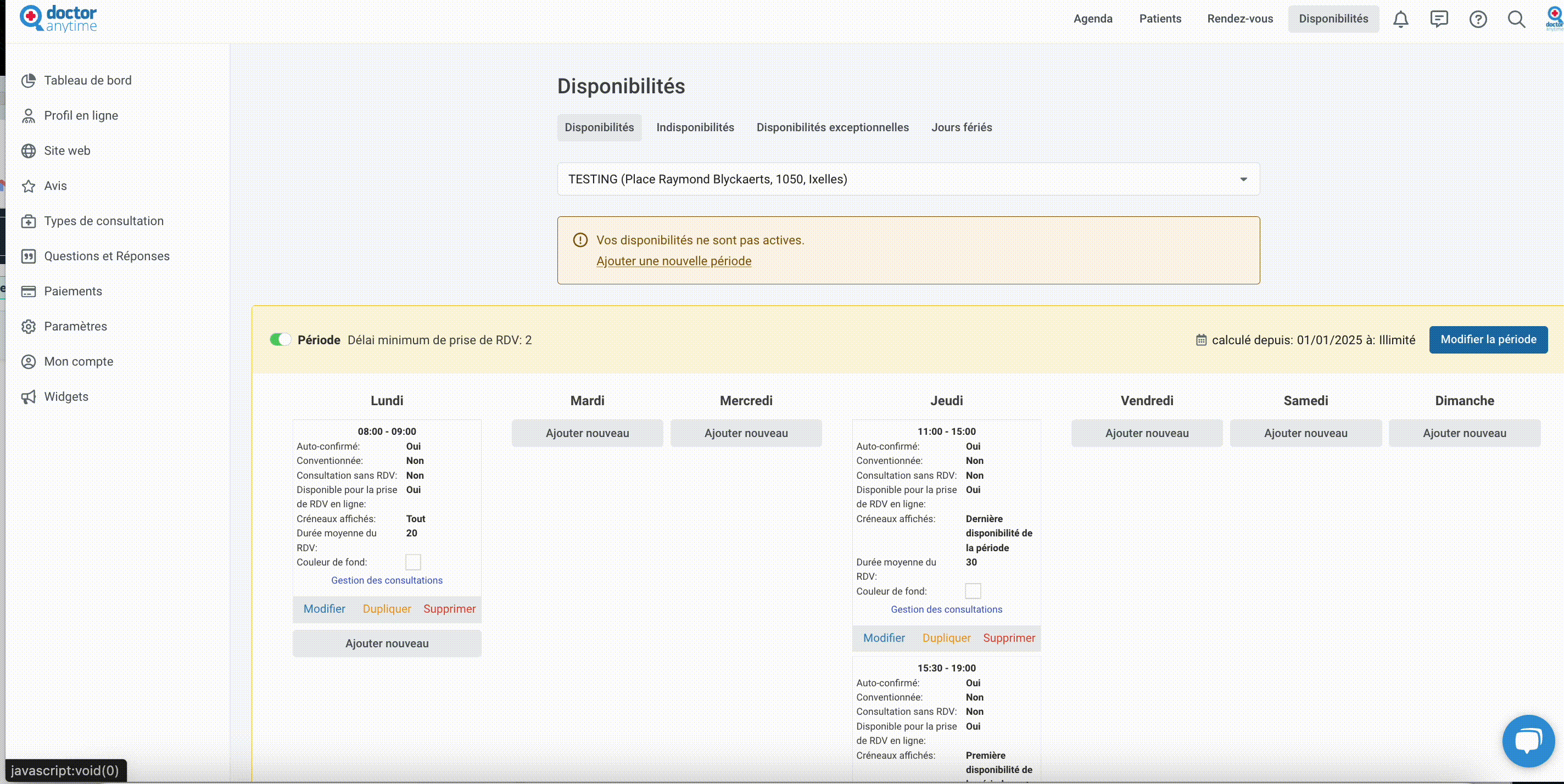Click the Lundi slot background color swatch
This screenshot has width=1564, height=784.
tap(413, 562)
